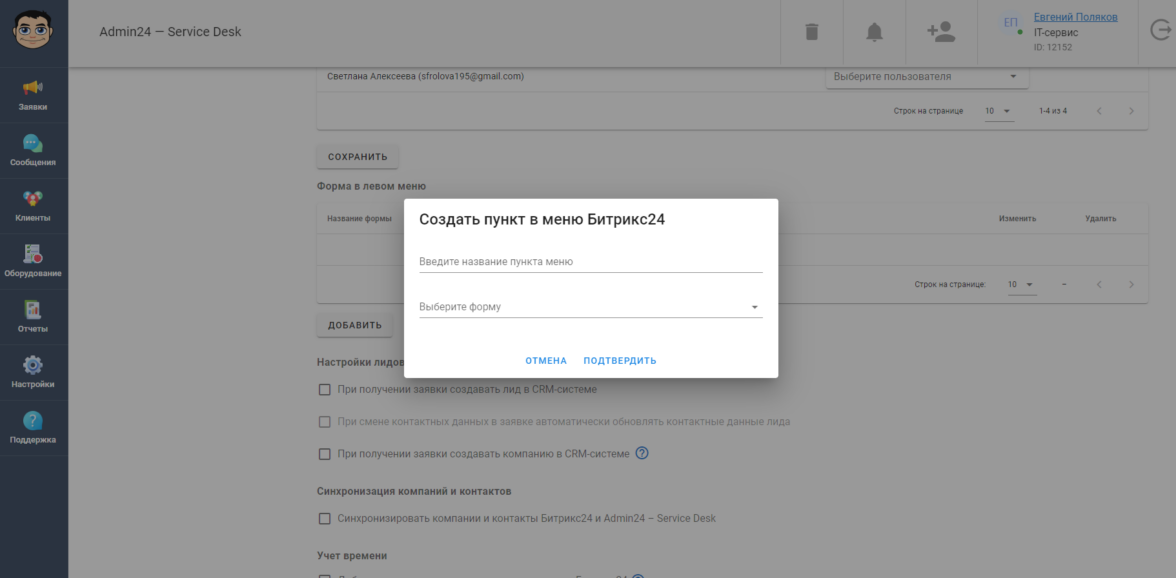Open the 'Выберите форму' dropdown in the dialog
The height and width of the screenshot is (578, 1176).
tap(588, 306)
